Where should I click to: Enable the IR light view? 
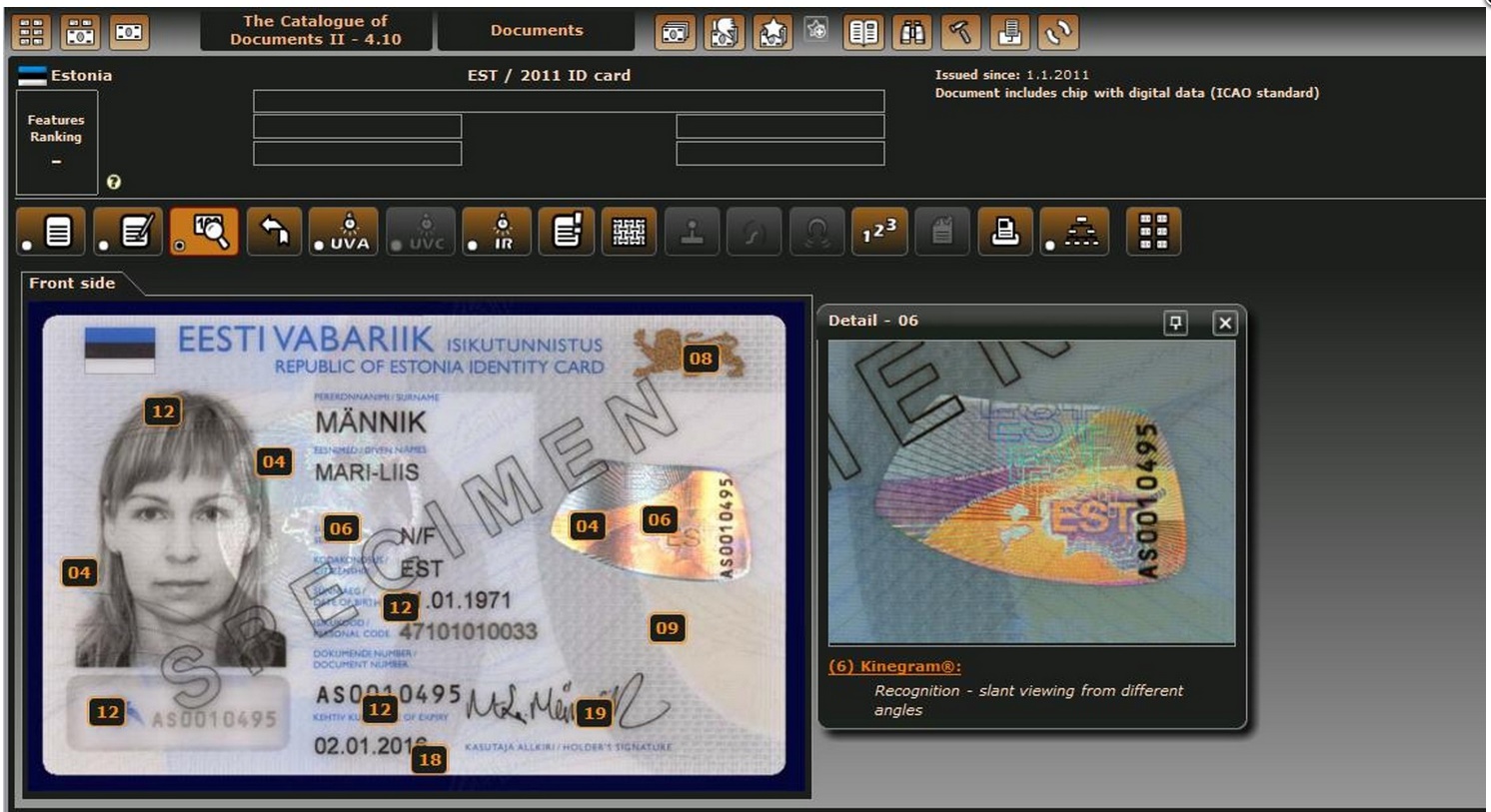pyautogui.click(x=497, y=232)
